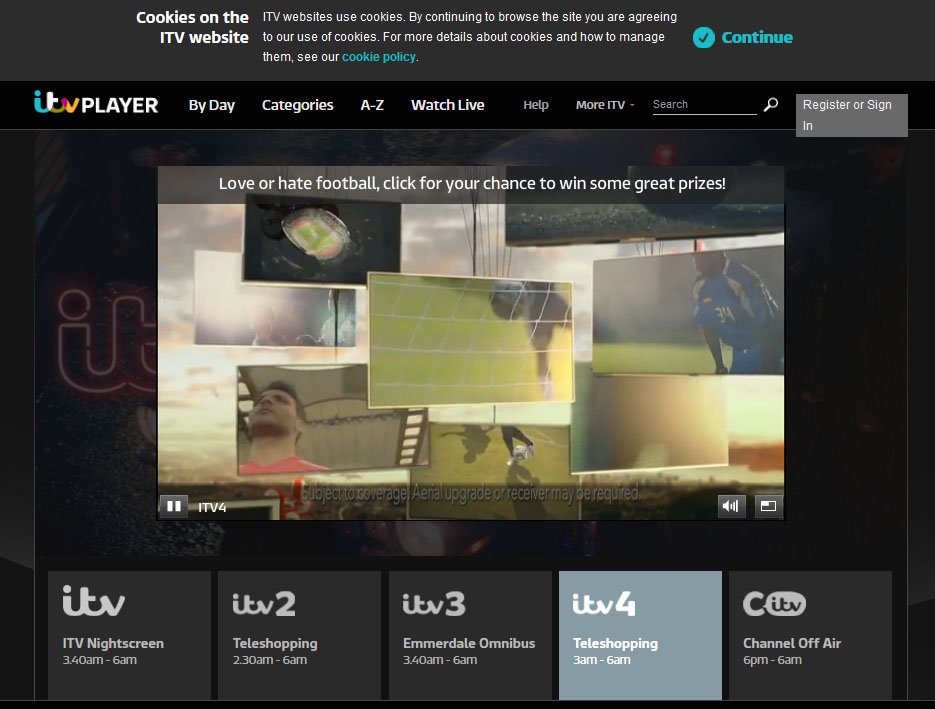Click the ITV2 logo icon
Image resolution: width=935 pixels, height=709 pixels.
pos(264,603)
